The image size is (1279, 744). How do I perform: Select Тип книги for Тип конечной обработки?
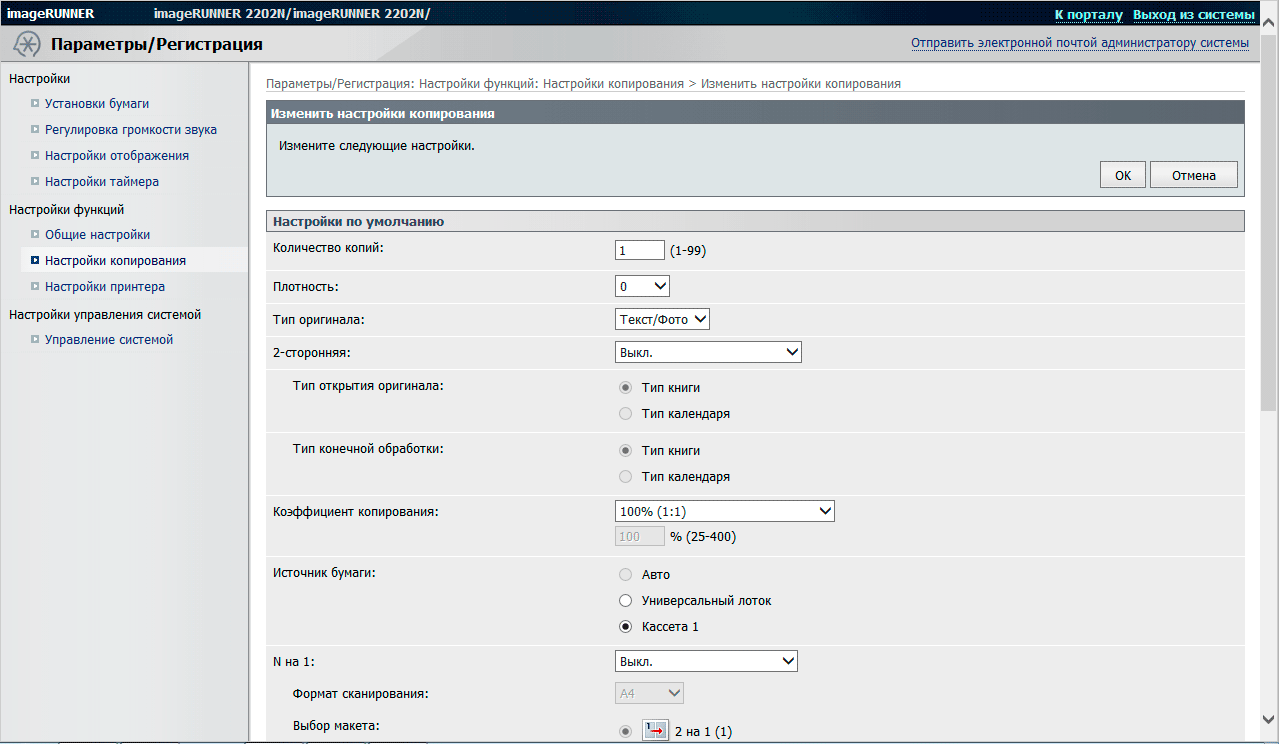(x=626, y=451)
